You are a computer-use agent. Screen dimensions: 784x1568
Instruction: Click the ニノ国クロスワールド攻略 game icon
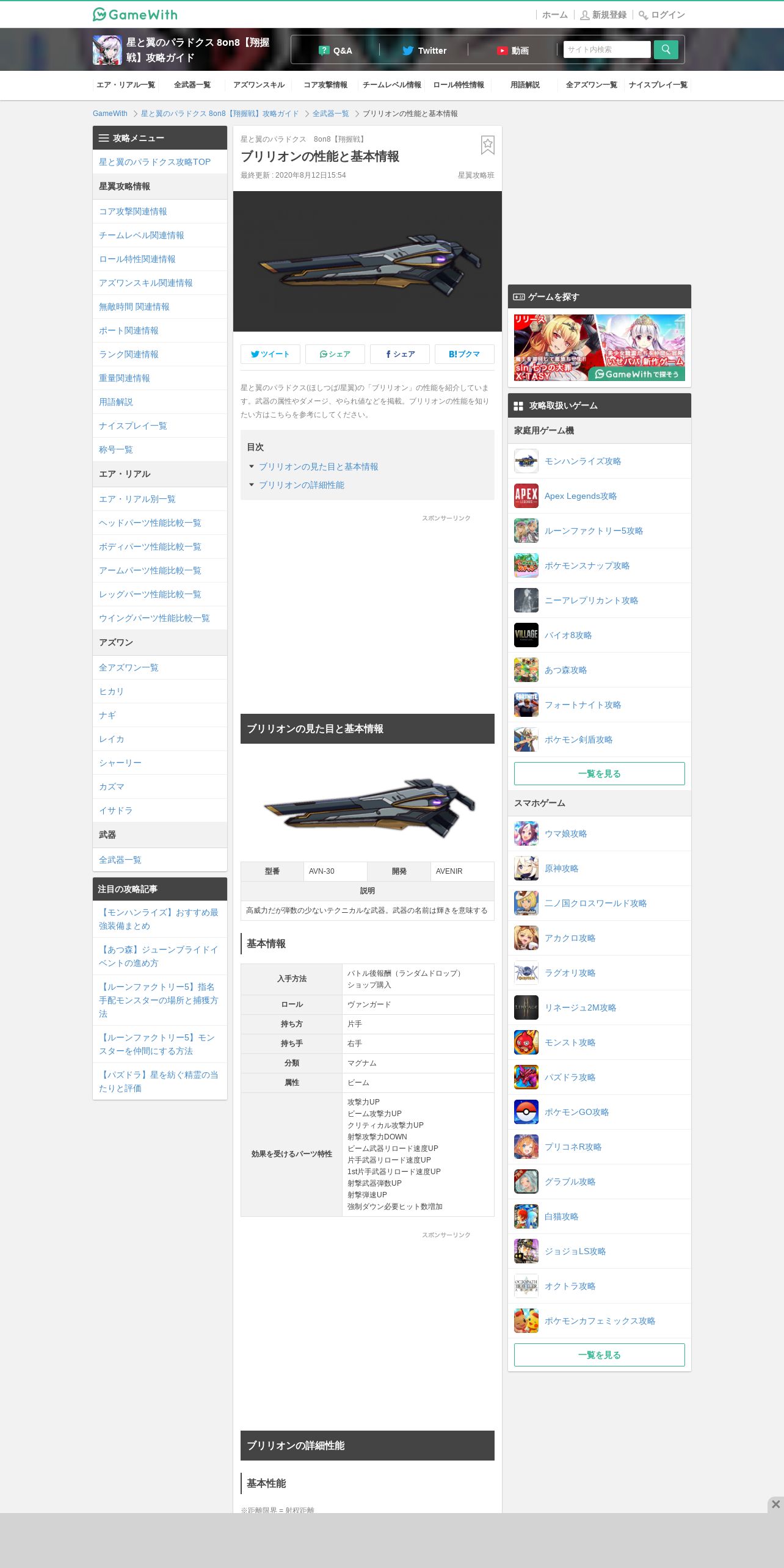click(x=526, y=903)
